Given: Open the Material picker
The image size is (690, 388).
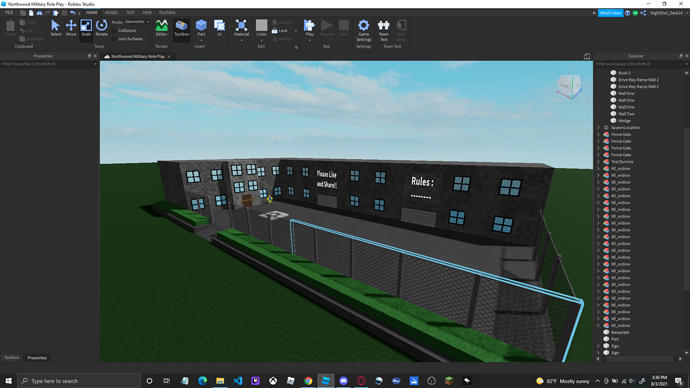Looking at the screenshot, I should (241, 27).
